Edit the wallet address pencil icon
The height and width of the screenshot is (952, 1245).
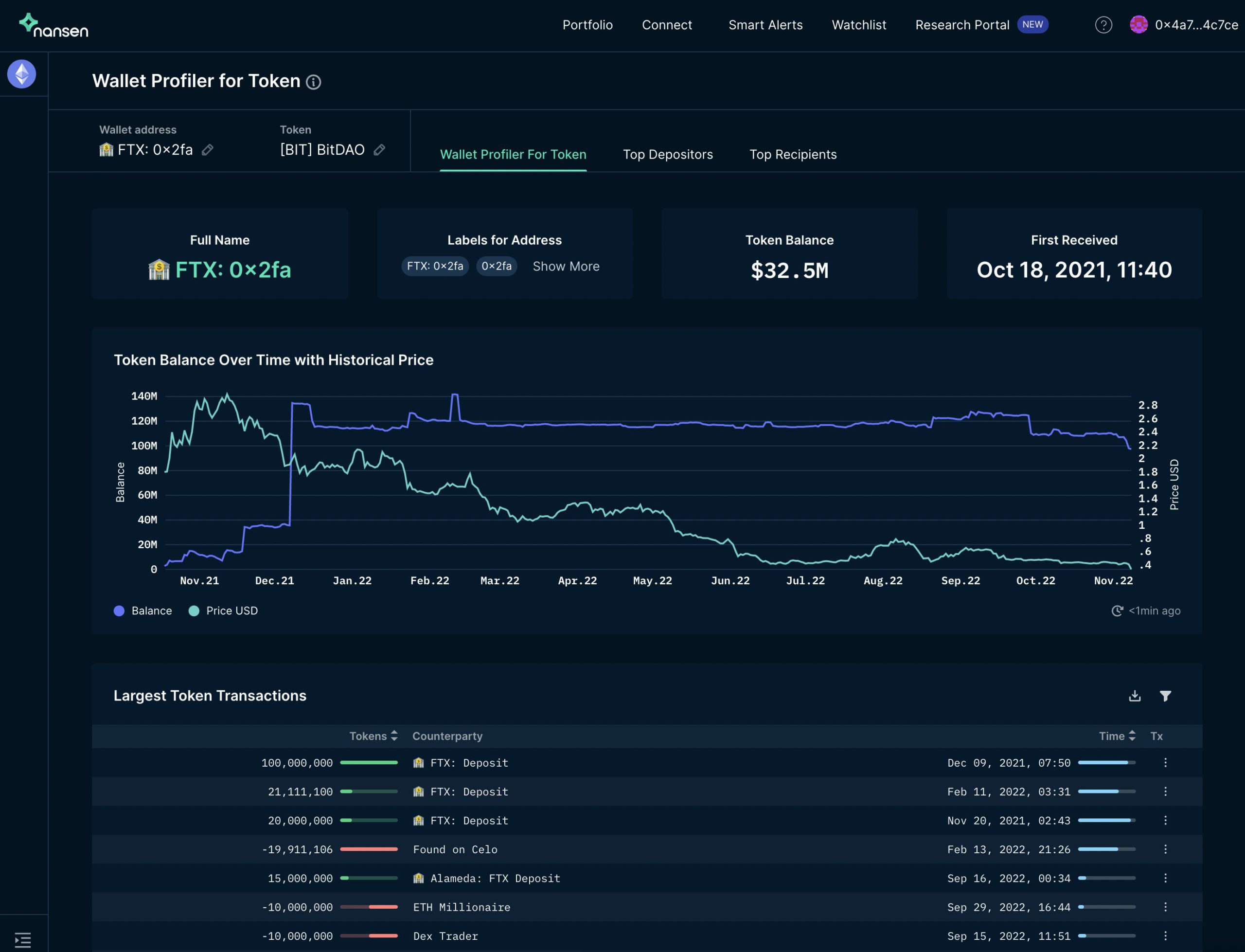point(207,150)
